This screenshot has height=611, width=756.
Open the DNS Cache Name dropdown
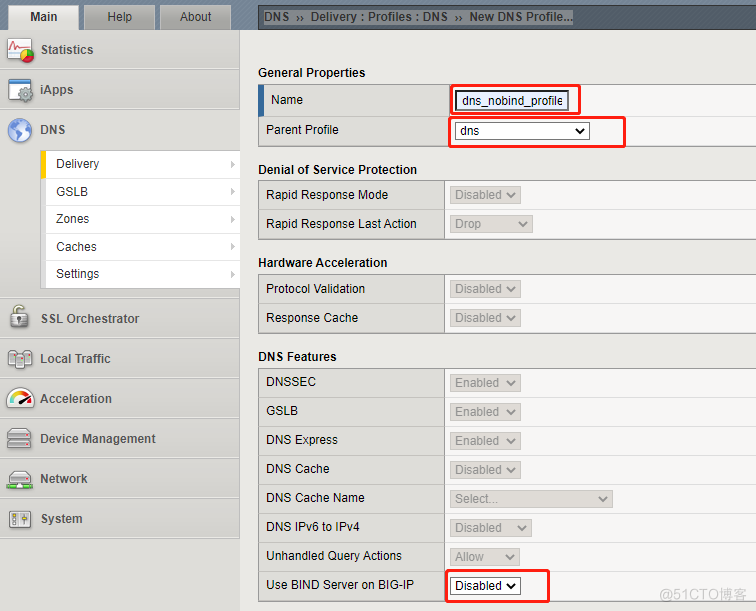(x=531, y=499)
